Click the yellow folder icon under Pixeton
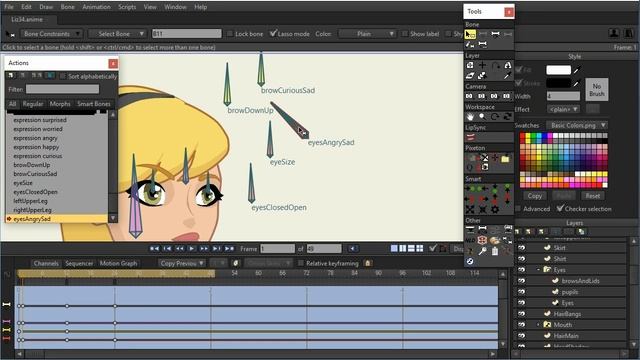 point(505,158)
